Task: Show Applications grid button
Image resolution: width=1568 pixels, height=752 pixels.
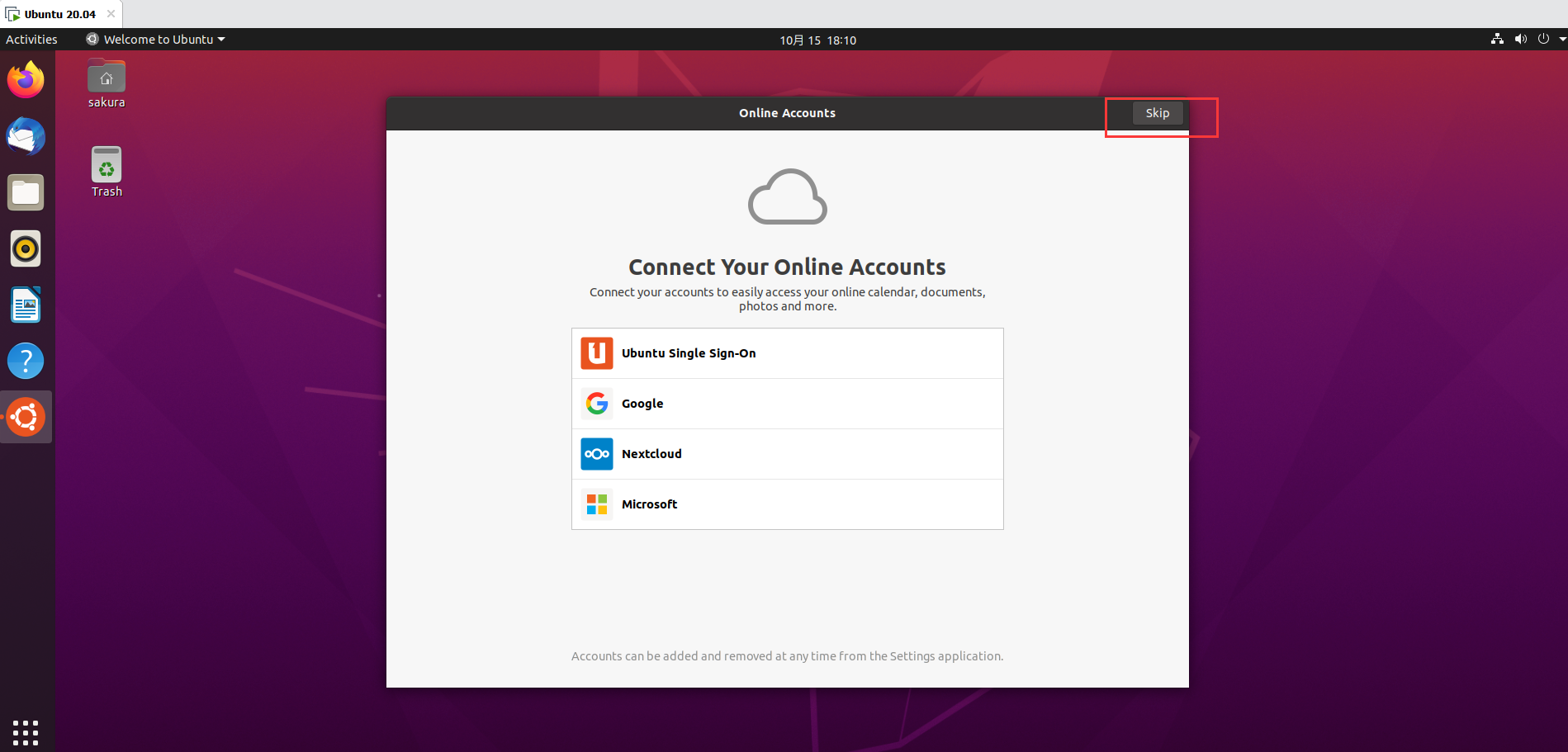Action: pyautogui.click(x=26, y=732)
